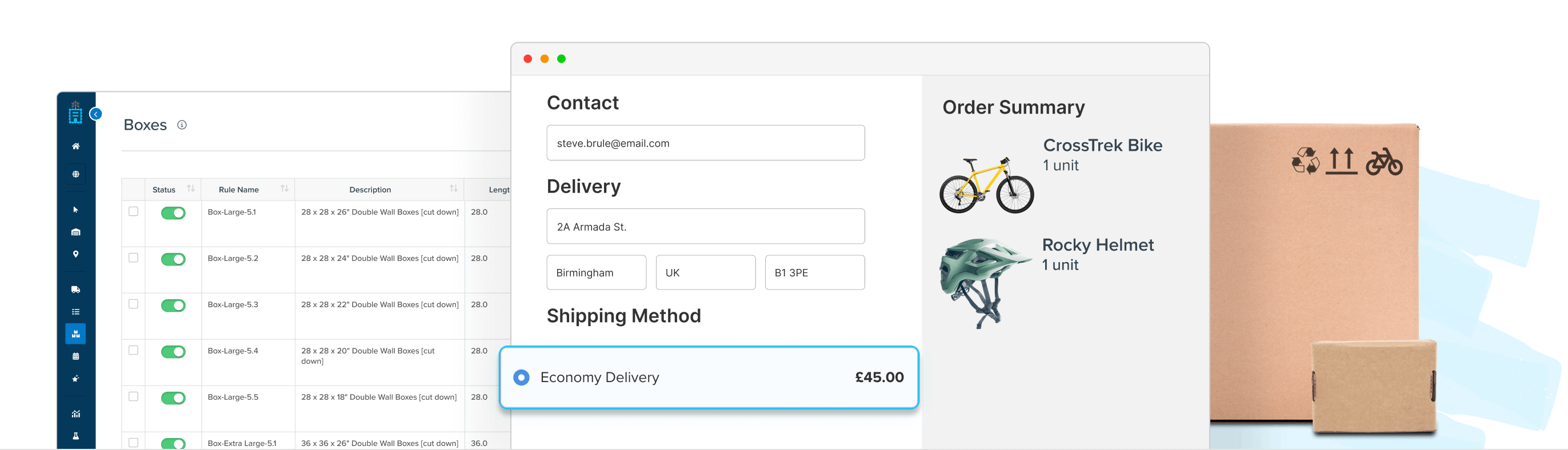Select the warehouse icon in the sidebar
1568x450 pixels.
point(75,232)
